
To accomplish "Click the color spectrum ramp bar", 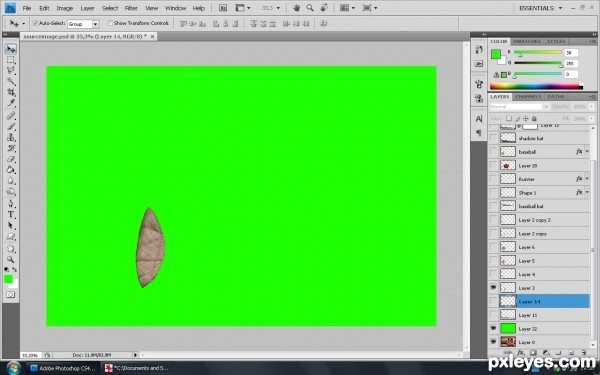I will 536,86.
